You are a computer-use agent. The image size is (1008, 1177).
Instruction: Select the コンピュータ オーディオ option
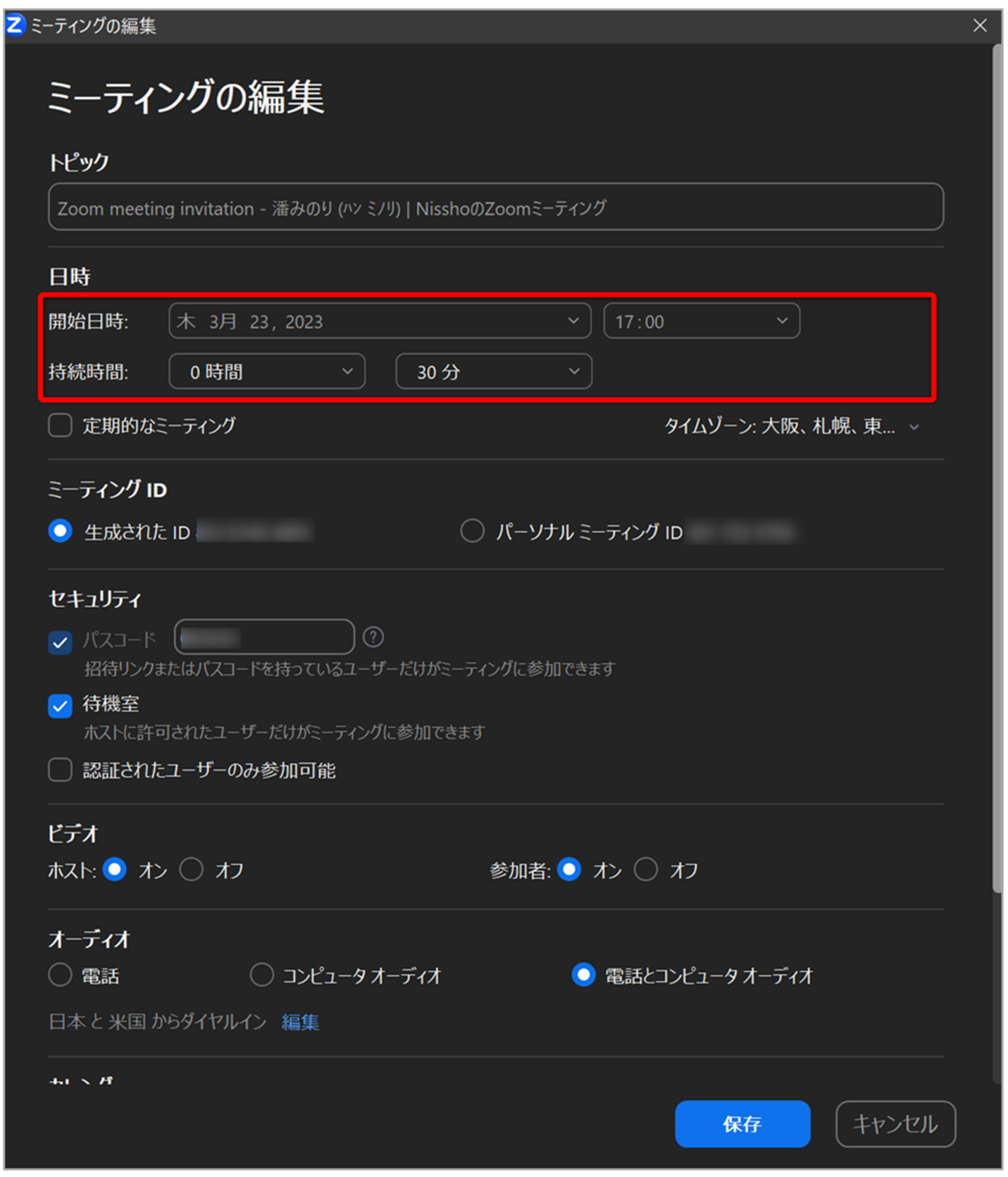pos(262,975)
